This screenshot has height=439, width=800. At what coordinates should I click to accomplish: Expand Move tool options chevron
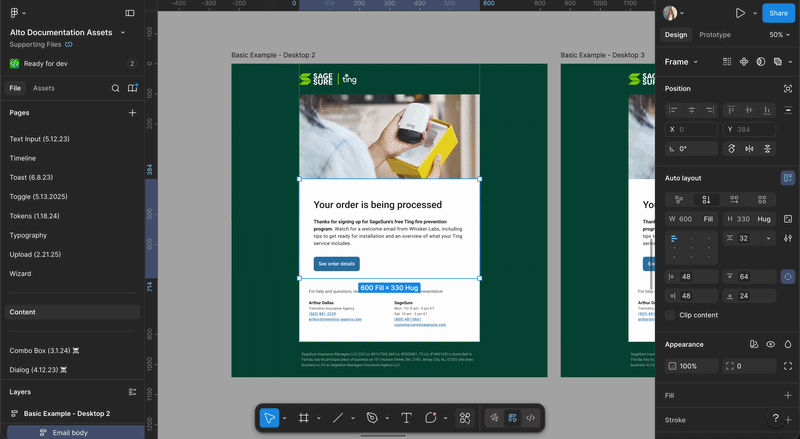pos(284,418)
